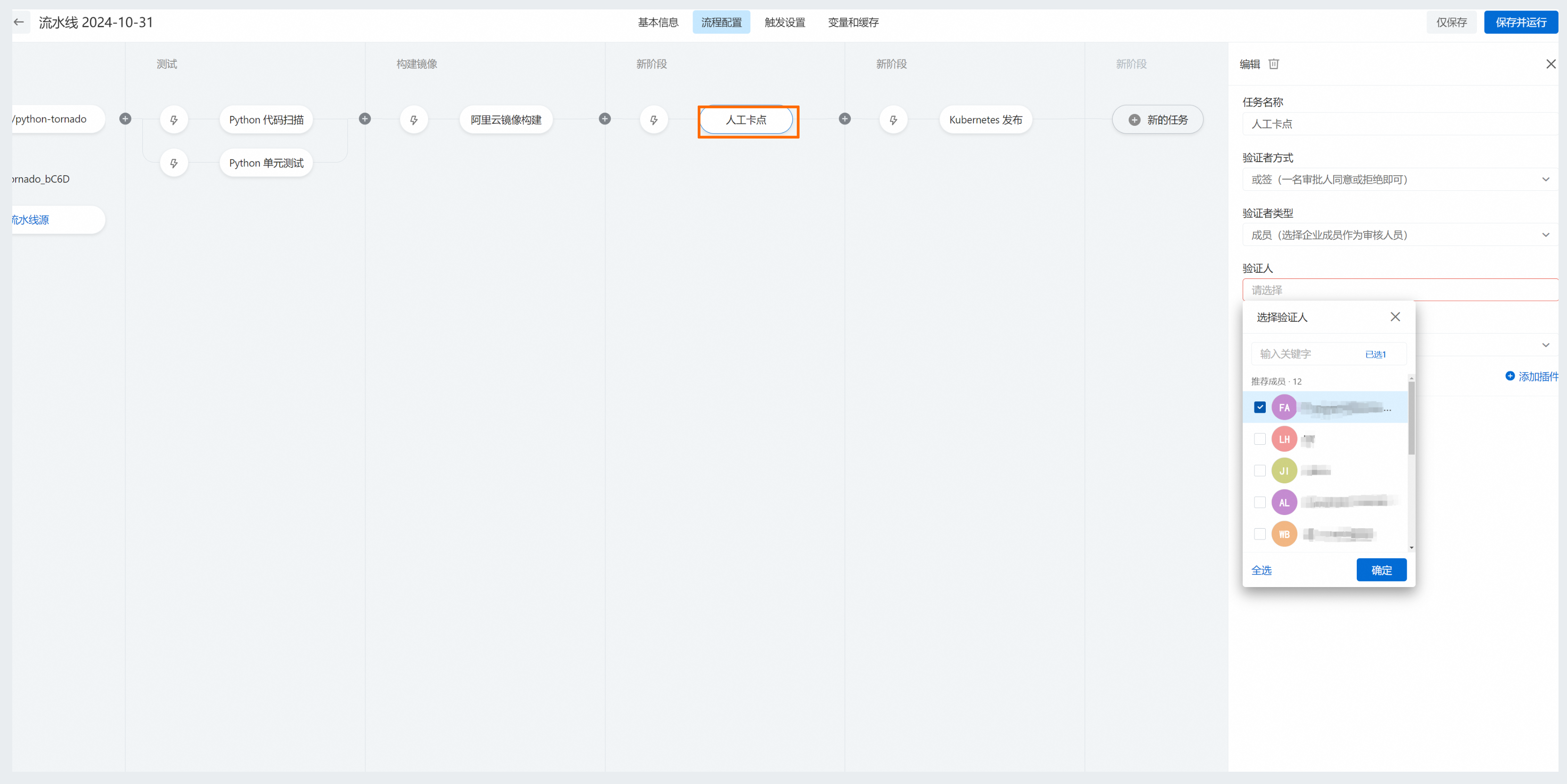This screenshot has height=784, width=1567.
Task: Add a 新的任务 to the last stage
Action: (x=1158, y=120)
